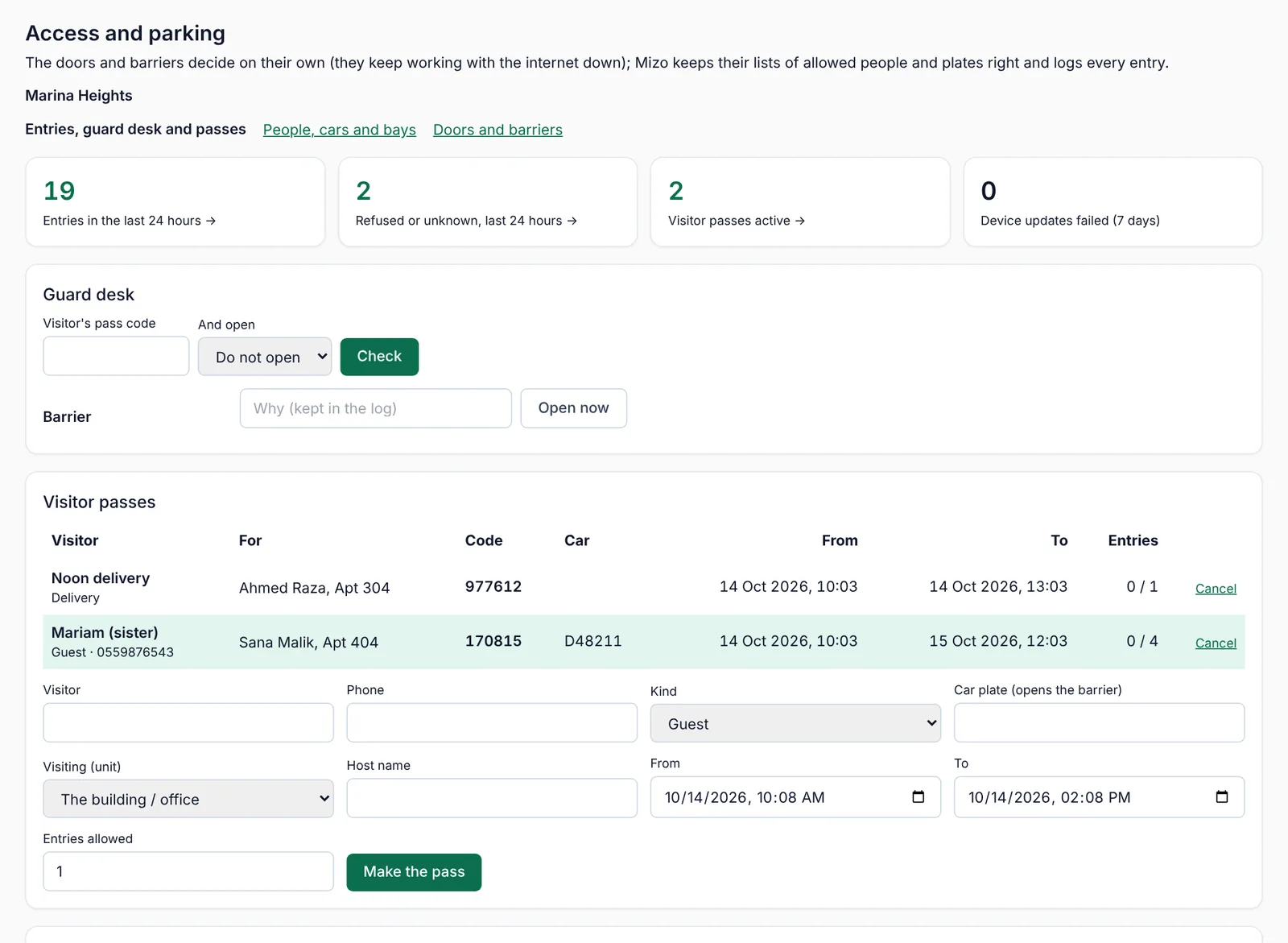
Task: Click Open now for the barrier
Action: click(573, 408)
